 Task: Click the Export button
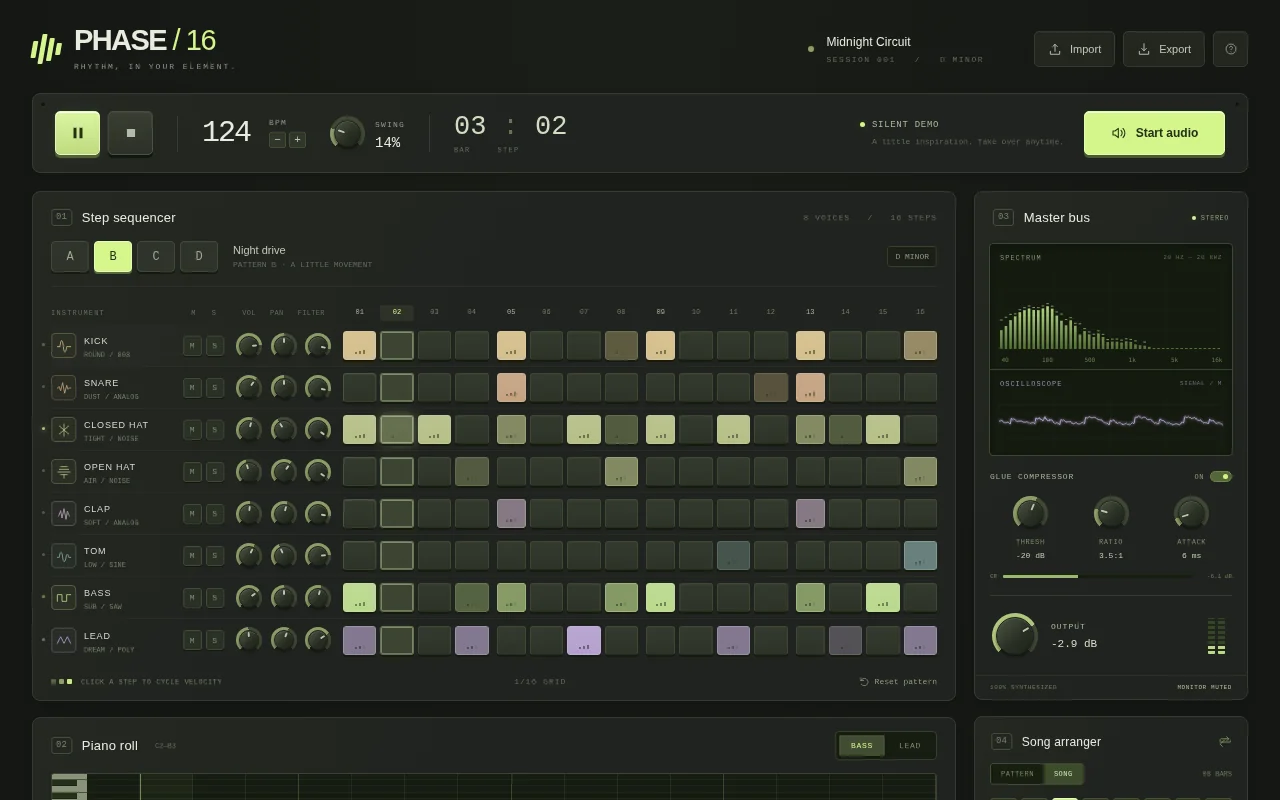[x=1164, y=49]
